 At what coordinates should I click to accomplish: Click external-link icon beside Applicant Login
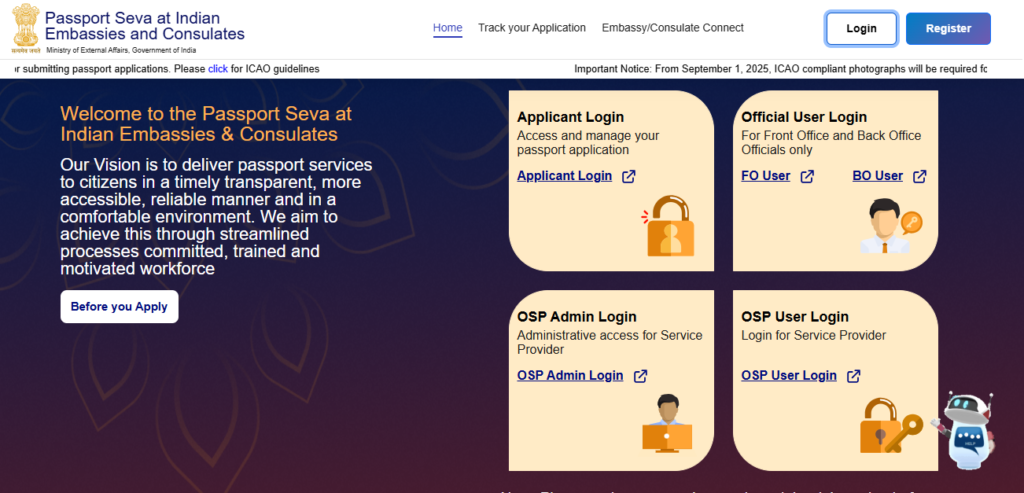point(629,177)
